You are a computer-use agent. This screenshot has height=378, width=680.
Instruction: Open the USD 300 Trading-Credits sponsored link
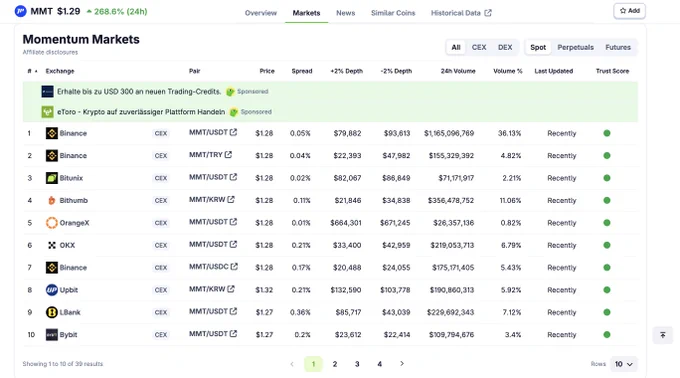point(139,91)
